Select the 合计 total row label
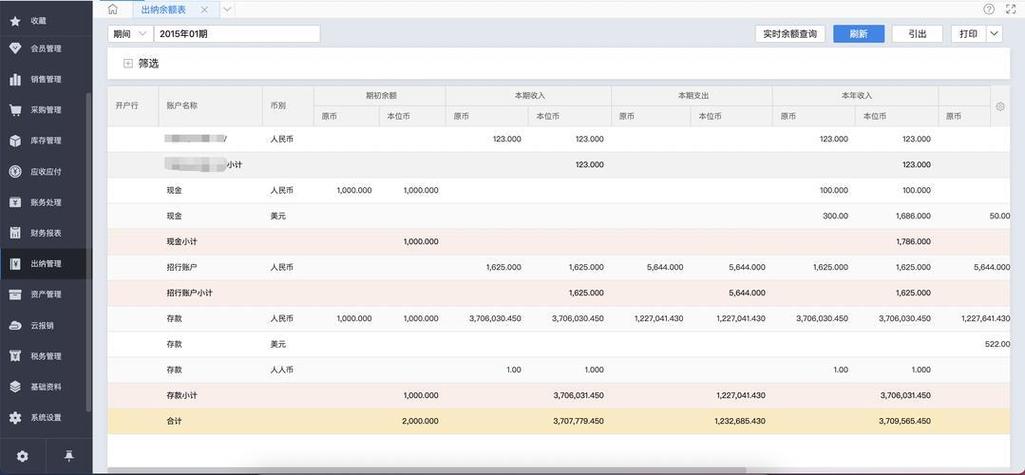The width and height of the screenshot is (1025, 475). coord(174,421)
